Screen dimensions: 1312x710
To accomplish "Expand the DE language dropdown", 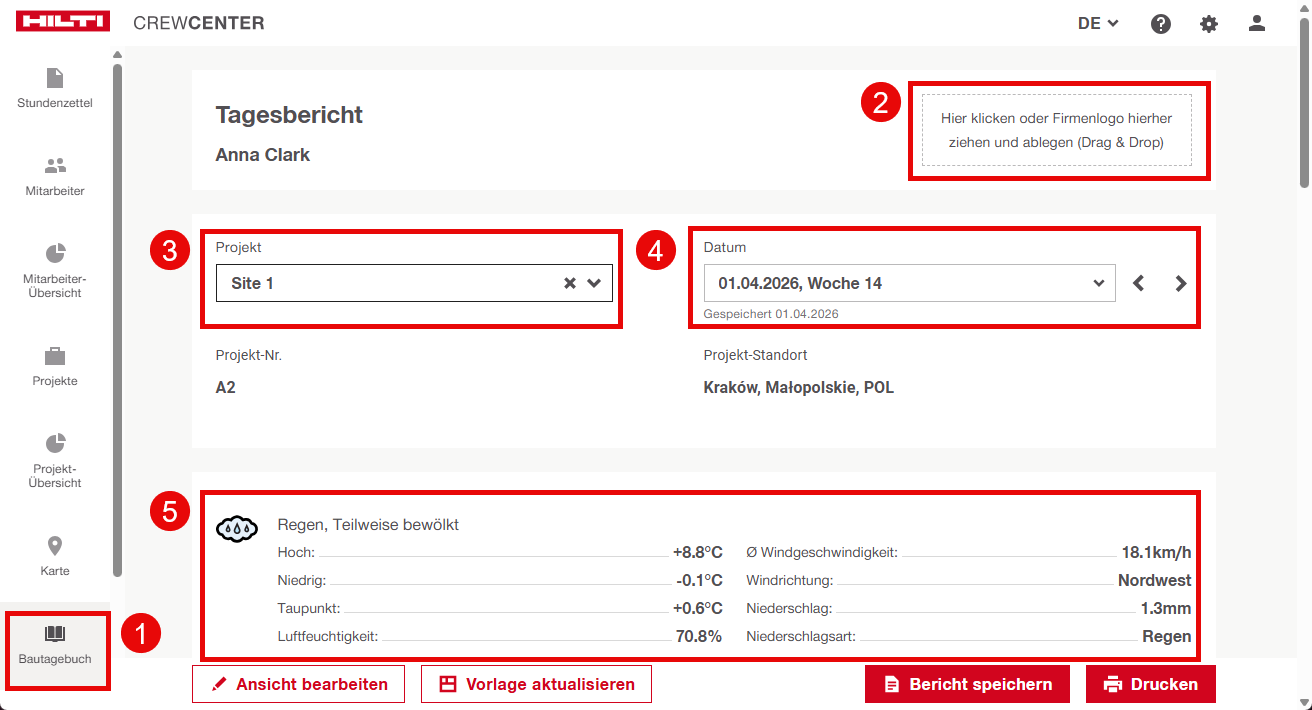I will [x=1097, y=24].
